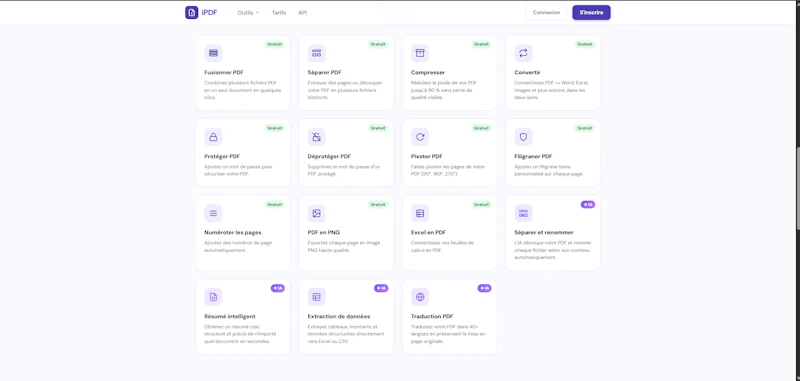Click the Filigraner PDF shield icon
800x381 pixels.
(523, 137)
